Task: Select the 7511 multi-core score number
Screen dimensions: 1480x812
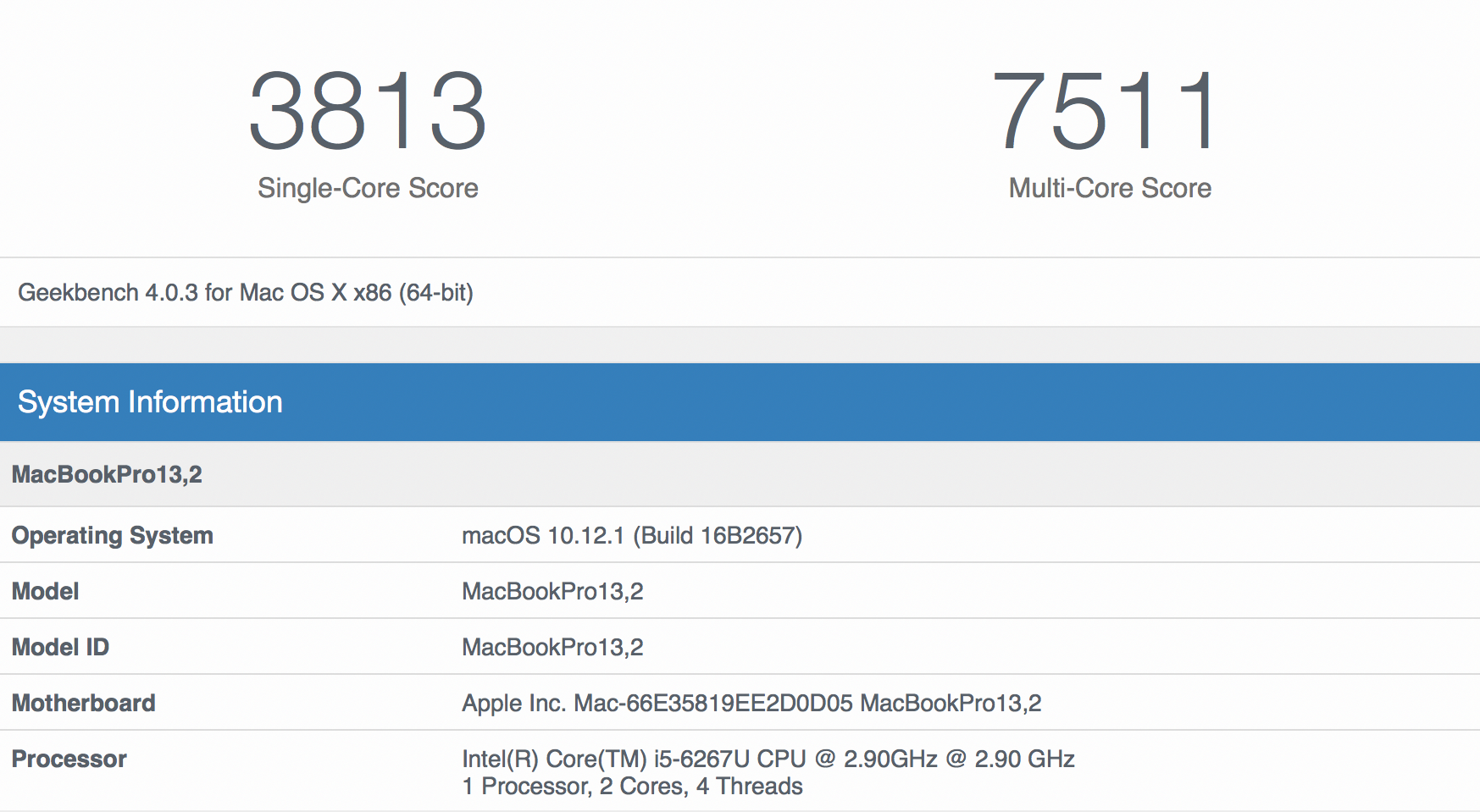Action: pyautogui.click(x=1106, y=111)
